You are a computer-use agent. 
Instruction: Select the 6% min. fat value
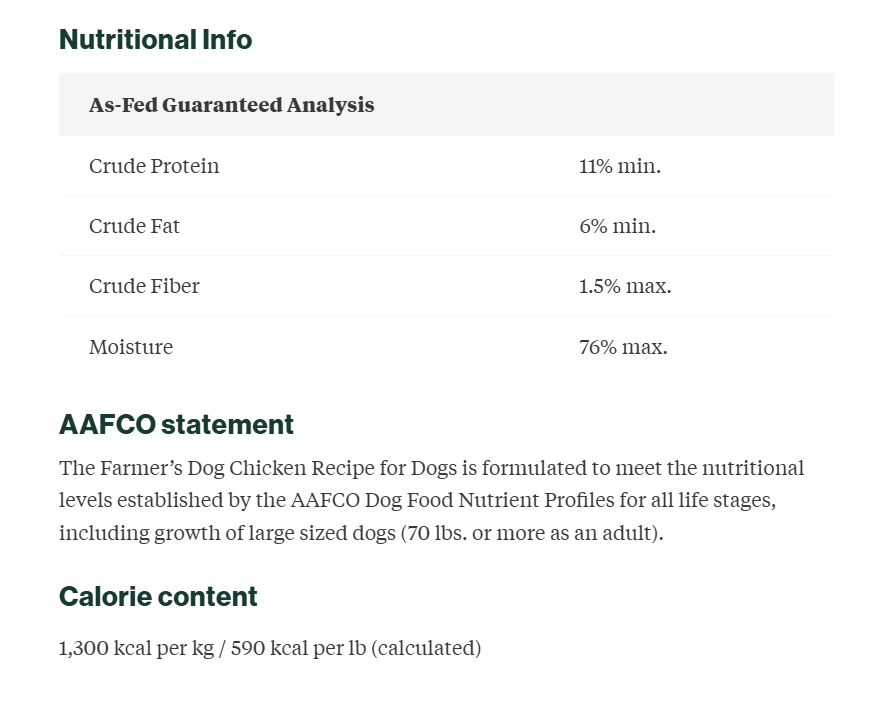pos(618,226)
